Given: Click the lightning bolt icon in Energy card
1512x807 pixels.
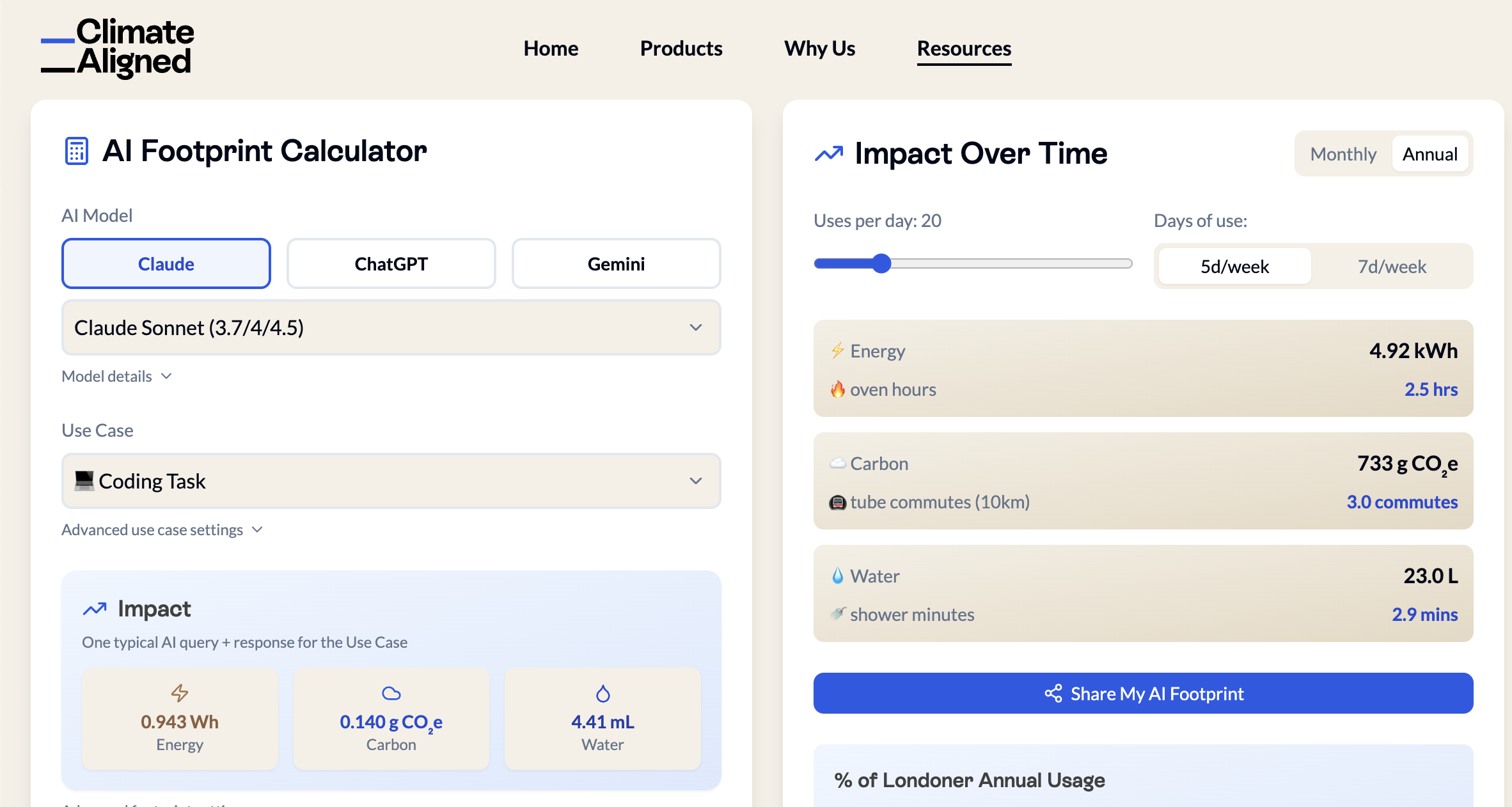Looking at the screenshot, I should click(x=180, y=693).
